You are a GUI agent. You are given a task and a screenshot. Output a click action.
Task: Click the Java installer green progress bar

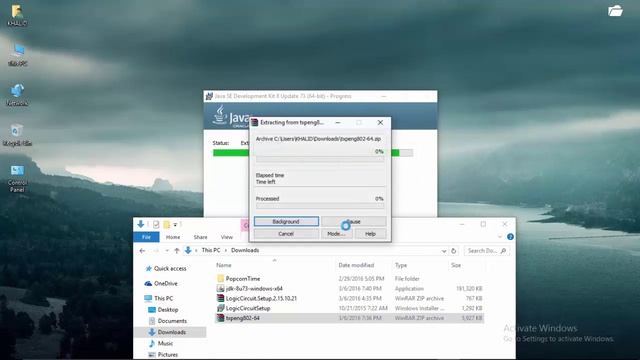313,153
